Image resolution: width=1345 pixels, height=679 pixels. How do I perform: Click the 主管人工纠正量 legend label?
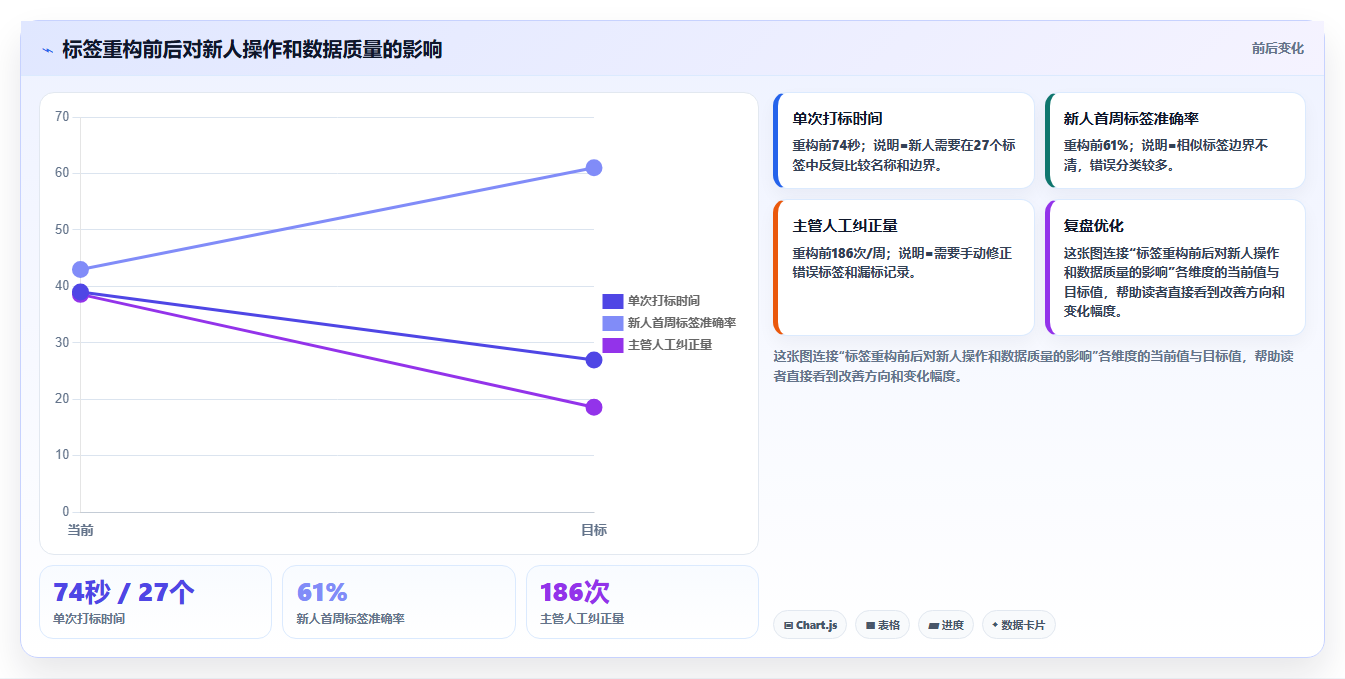pos(669,345)
